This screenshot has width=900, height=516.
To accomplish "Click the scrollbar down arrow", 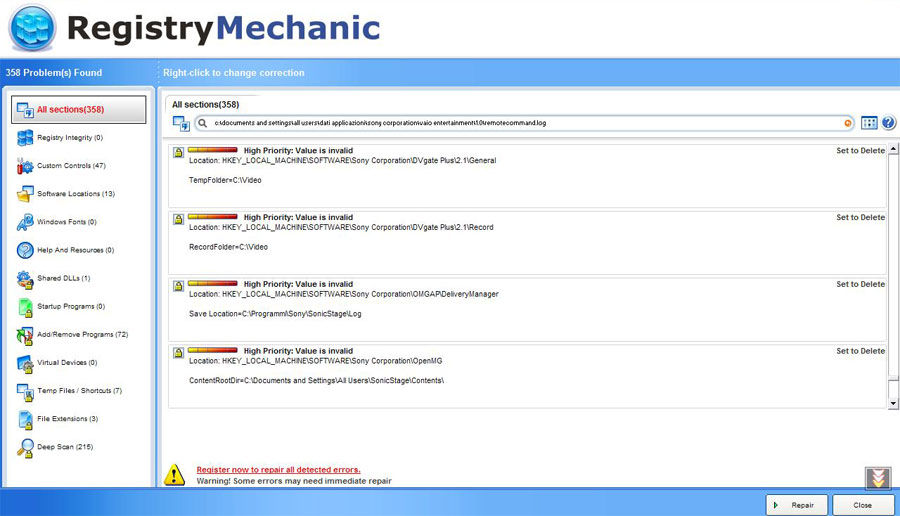I will [893, 404].
